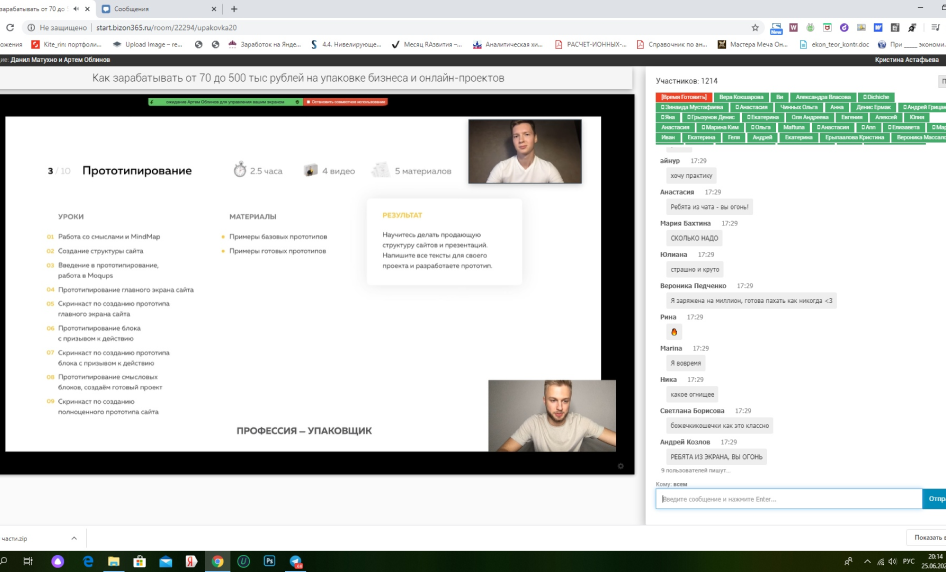Click the browser reload button
Image resolution: width=946 pixels, height=572 pixels.
(11, 28)
